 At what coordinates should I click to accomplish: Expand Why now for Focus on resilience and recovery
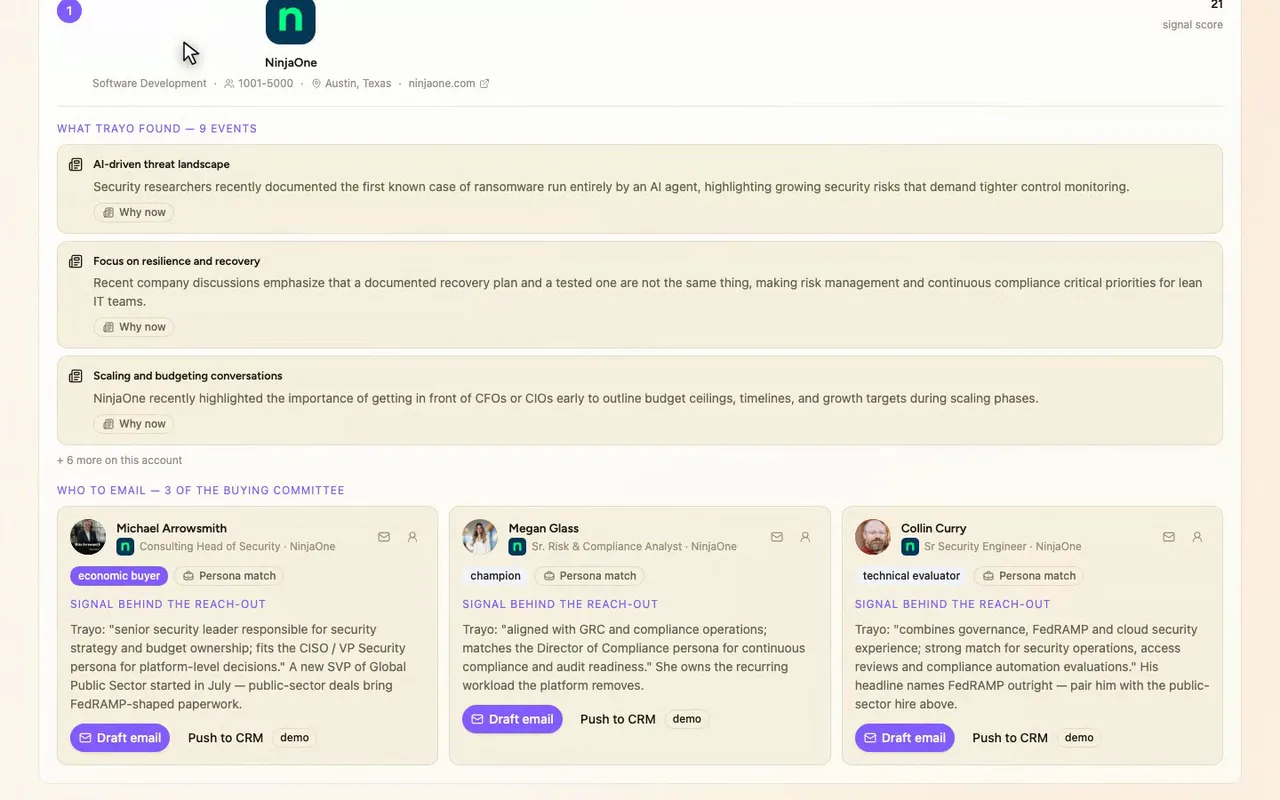[x=134, y=327]
